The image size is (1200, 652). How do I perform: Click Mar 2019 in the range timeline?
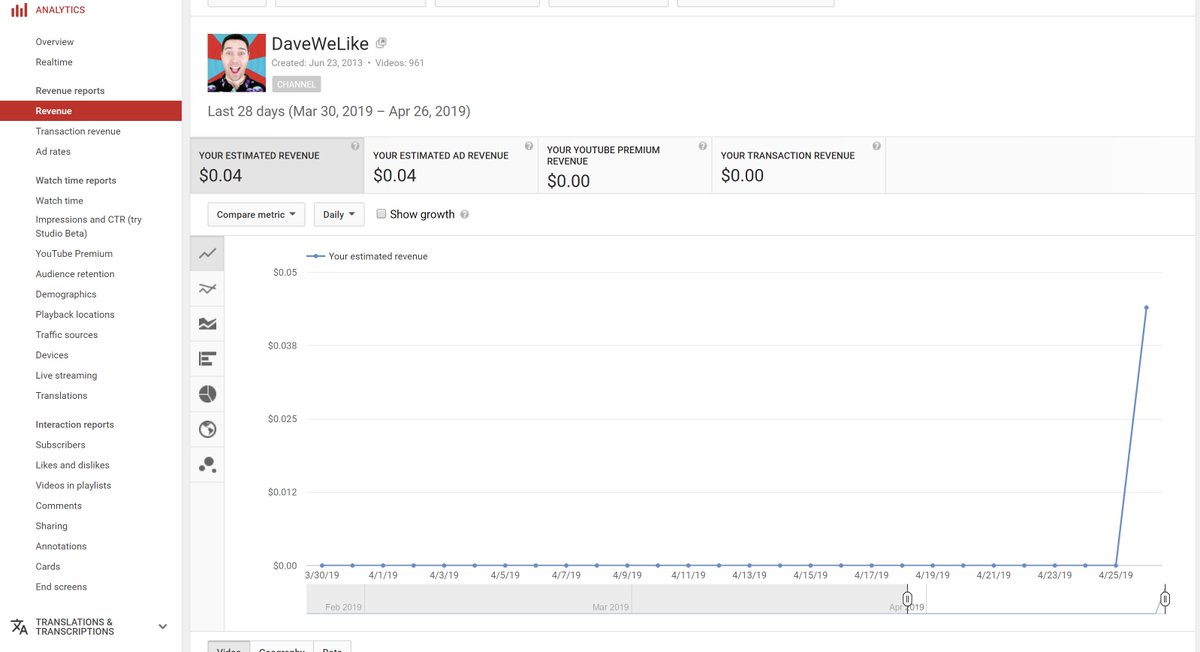[610, 607]
